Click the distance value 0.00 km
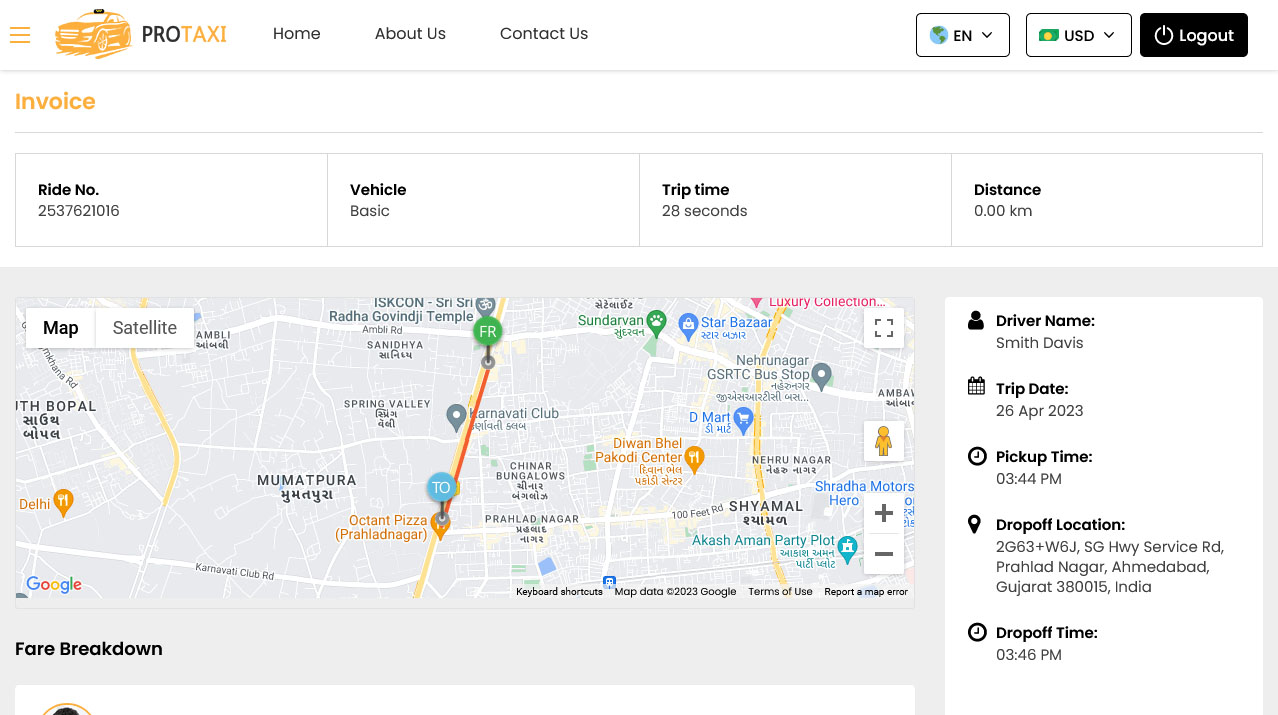 pos(1003,211)
